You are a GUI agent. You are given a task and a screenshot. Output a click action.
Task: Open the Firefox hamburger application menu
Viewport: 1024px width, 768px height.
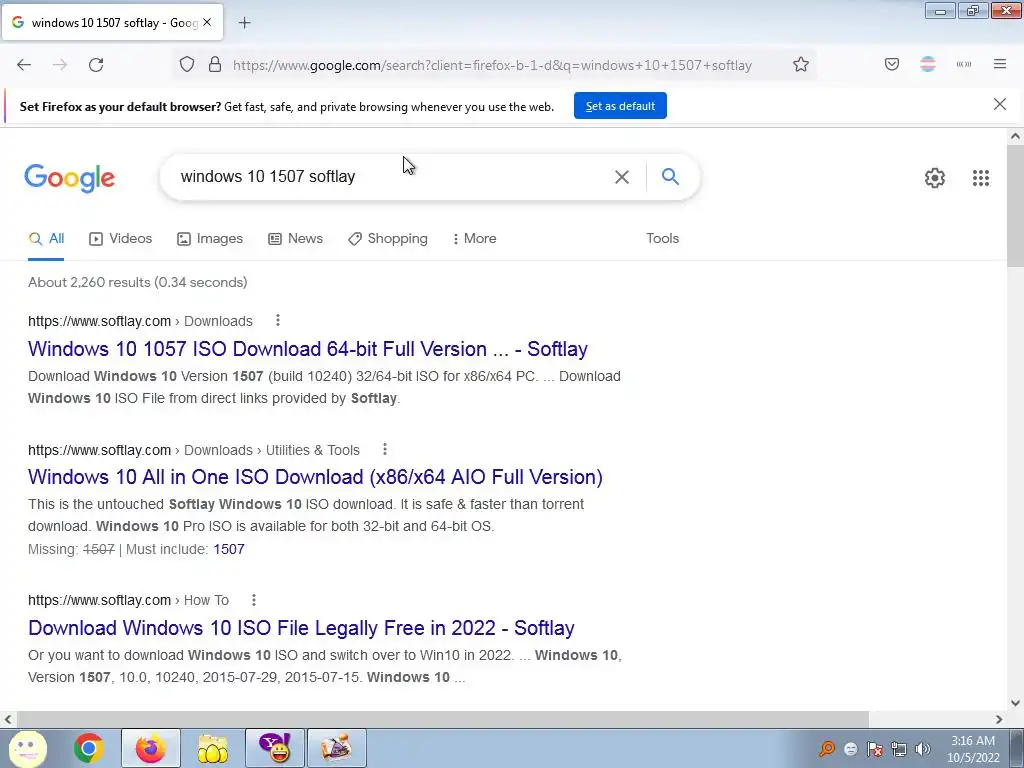click(1000, 64)
